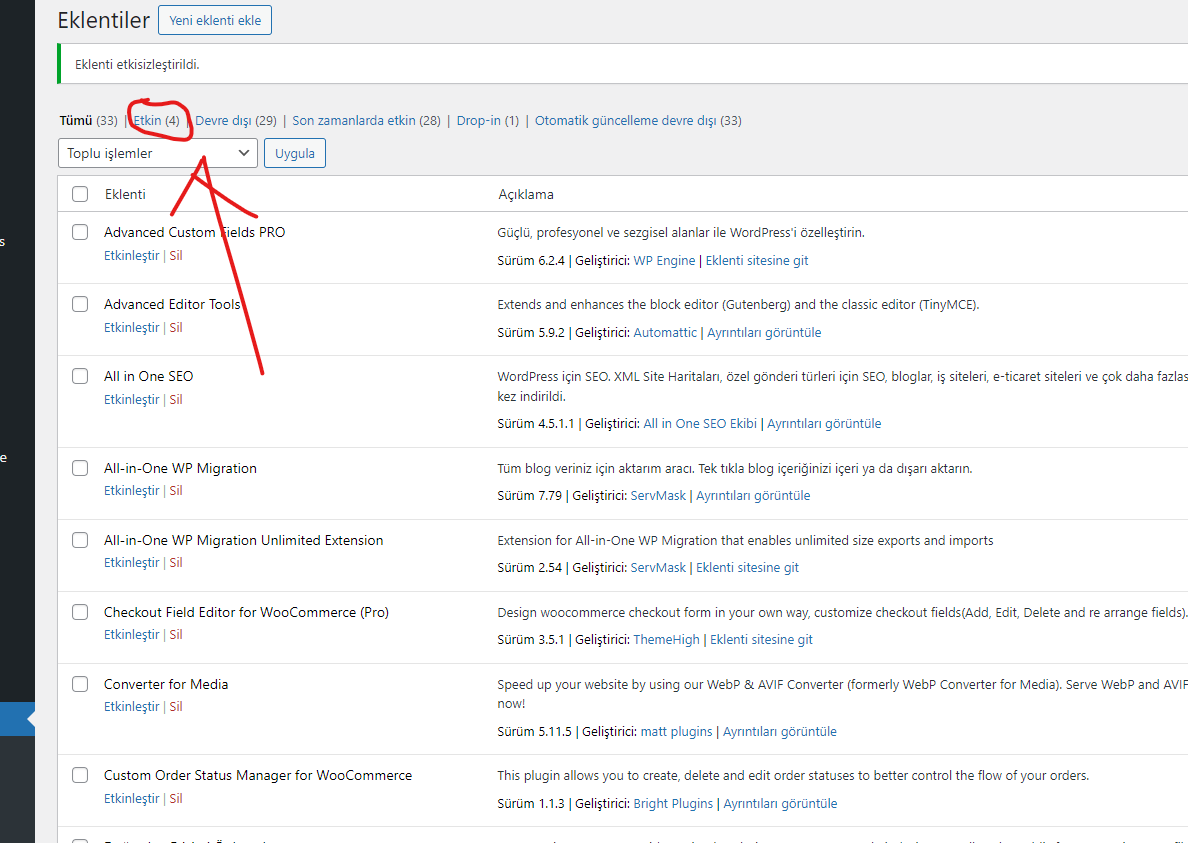
Task: Open the 'All in One SEO Ekibi' link
Action: tap(699, 423)
